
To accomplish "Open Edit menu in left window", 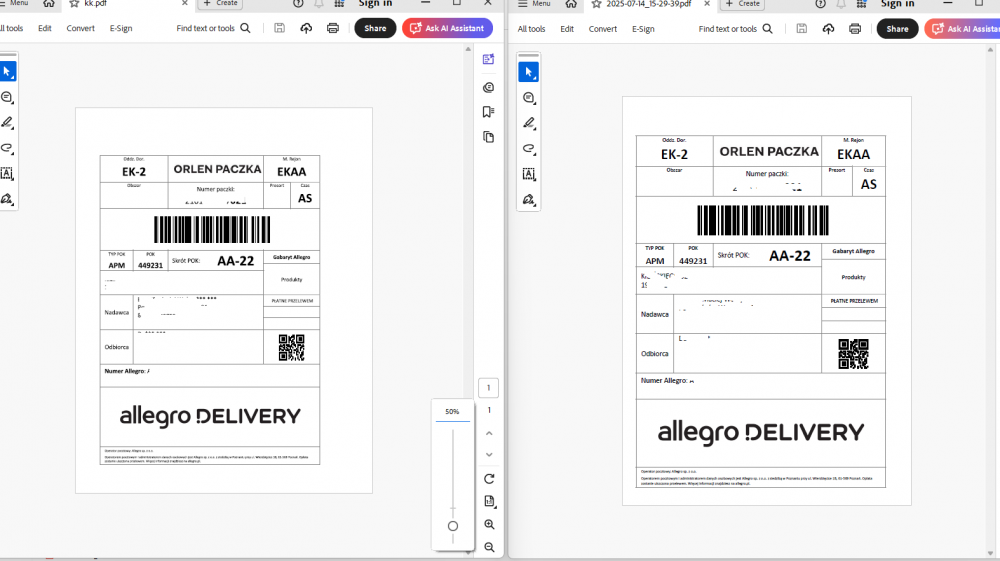I will pos(45,28).
